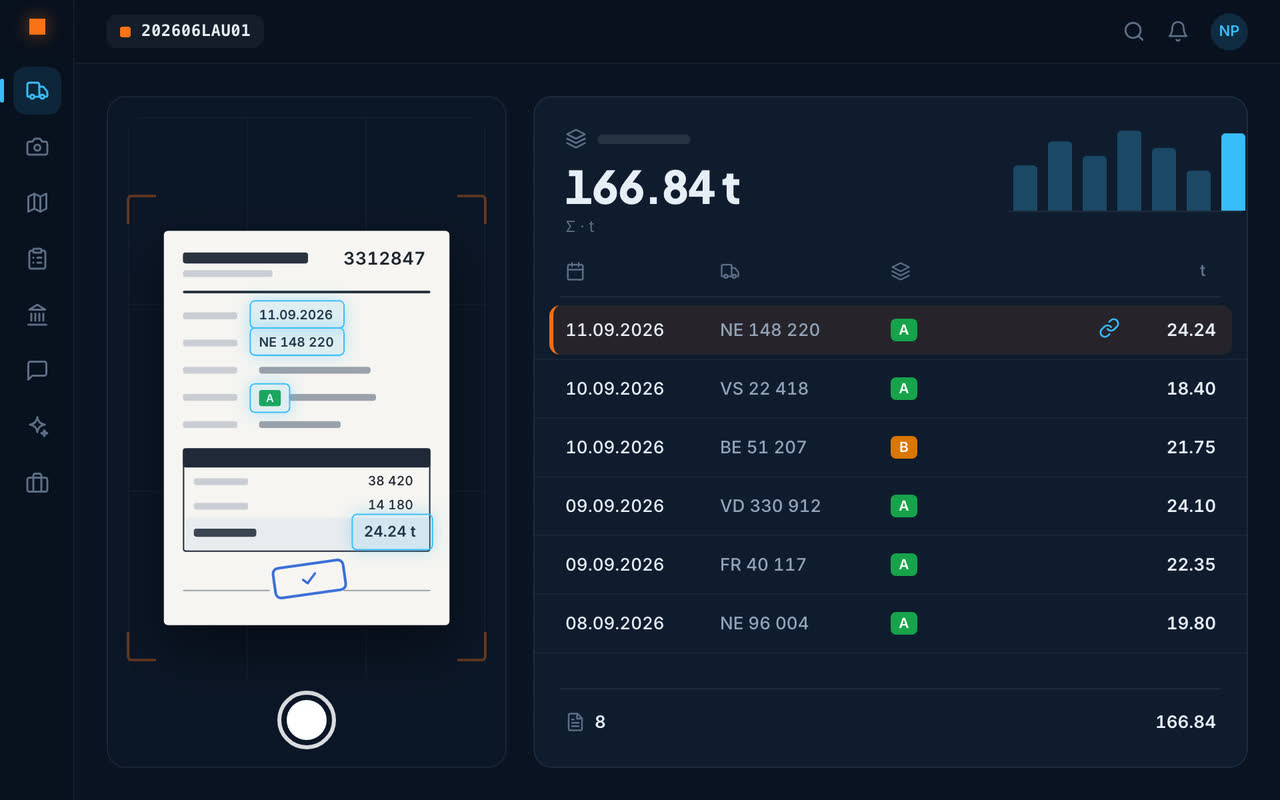Click the document icon beside count 8
The width and height of the screenshot is (1280, 800).
[x=575, y=722]
